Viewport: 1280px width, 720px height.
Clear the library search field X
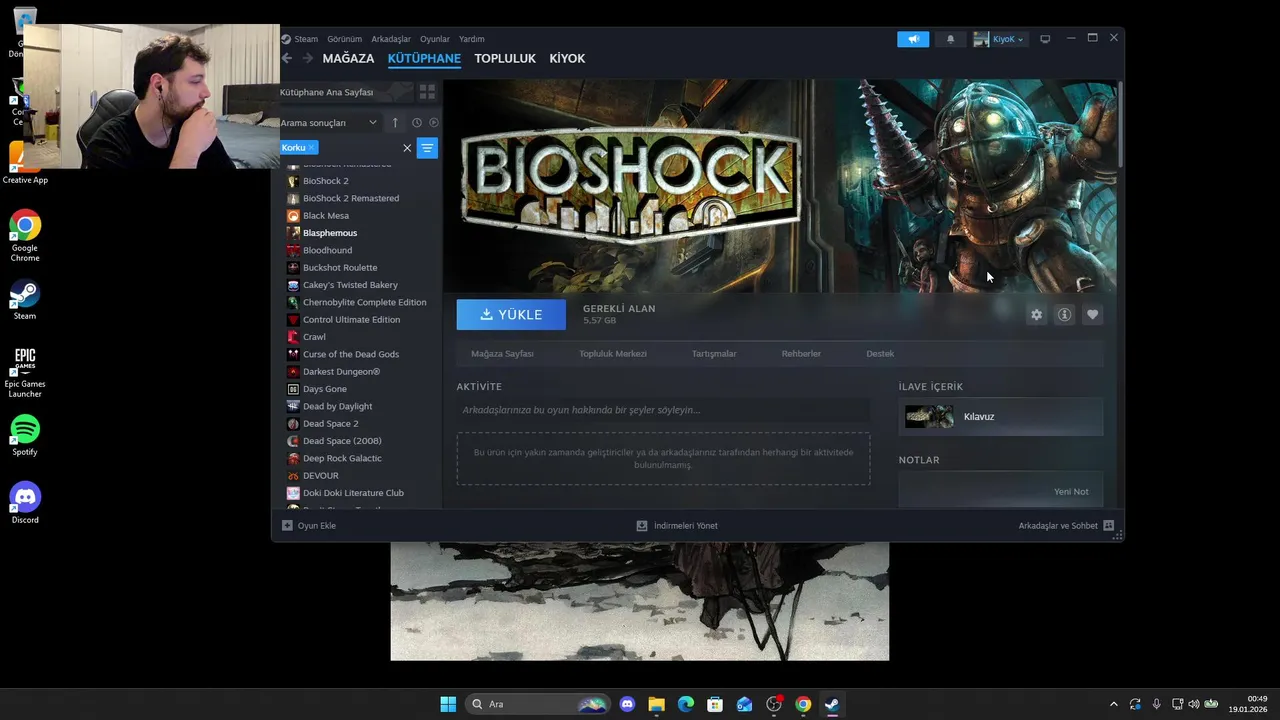coord(407,148)
